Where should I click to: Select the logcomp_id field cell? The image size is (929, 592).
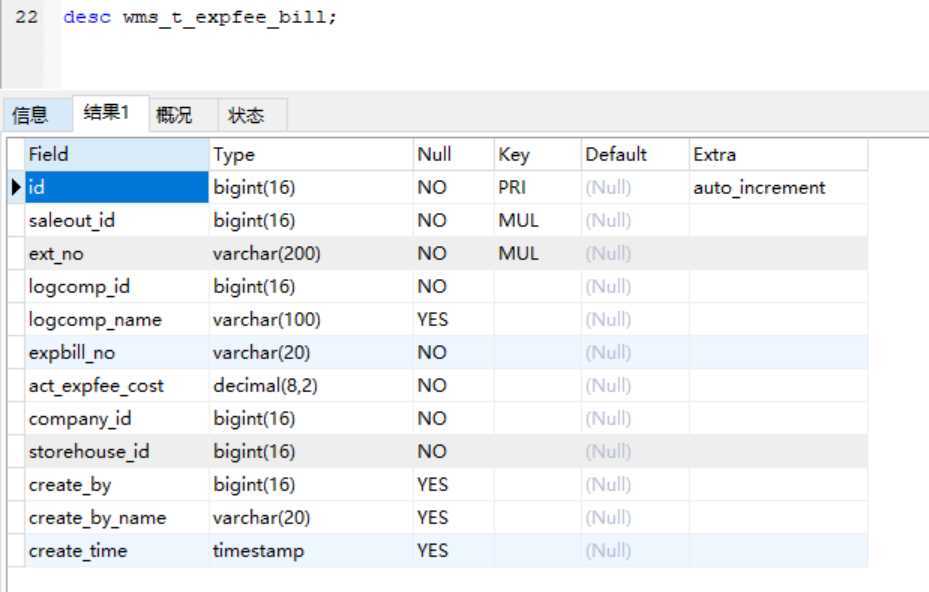click(117, 287)
